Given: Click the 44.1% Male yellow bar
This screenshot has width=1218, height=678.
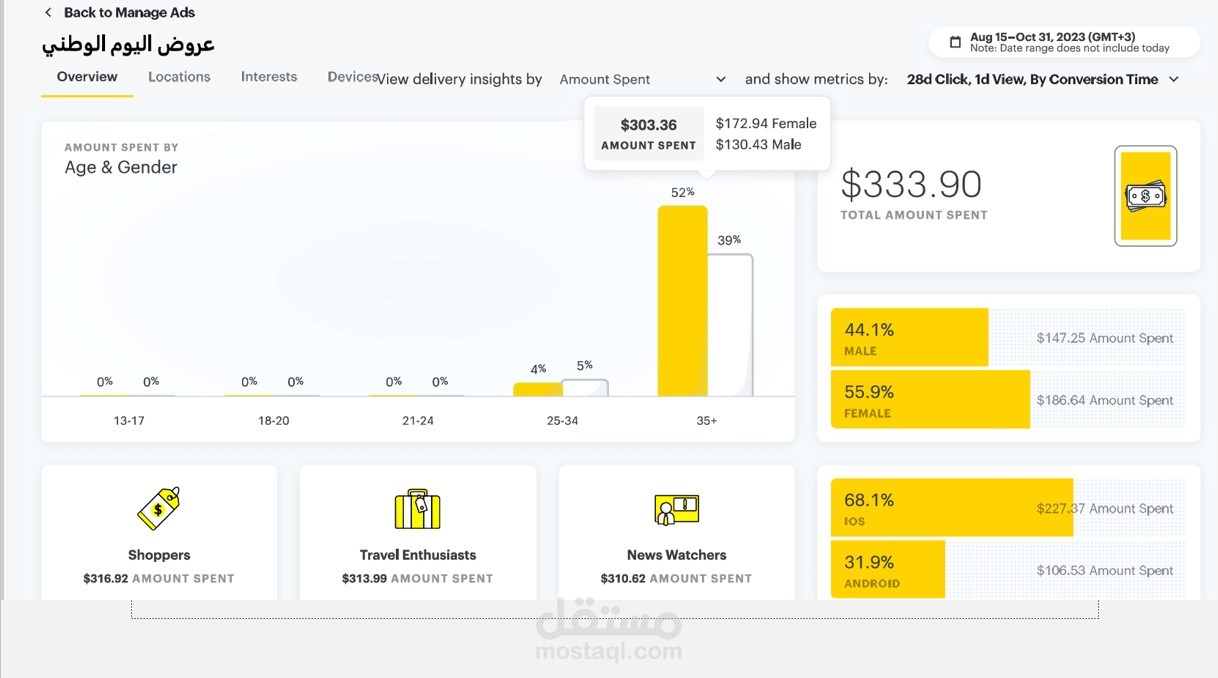Looking at the screenshot, I should [x=909, y=338].
